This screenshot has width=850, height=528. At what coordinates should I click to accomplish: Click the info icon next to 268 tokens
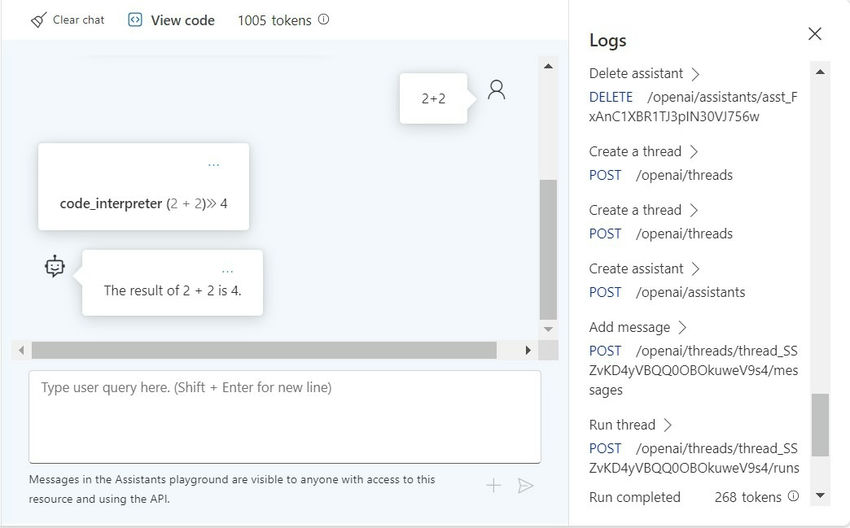tap(793, 496)
